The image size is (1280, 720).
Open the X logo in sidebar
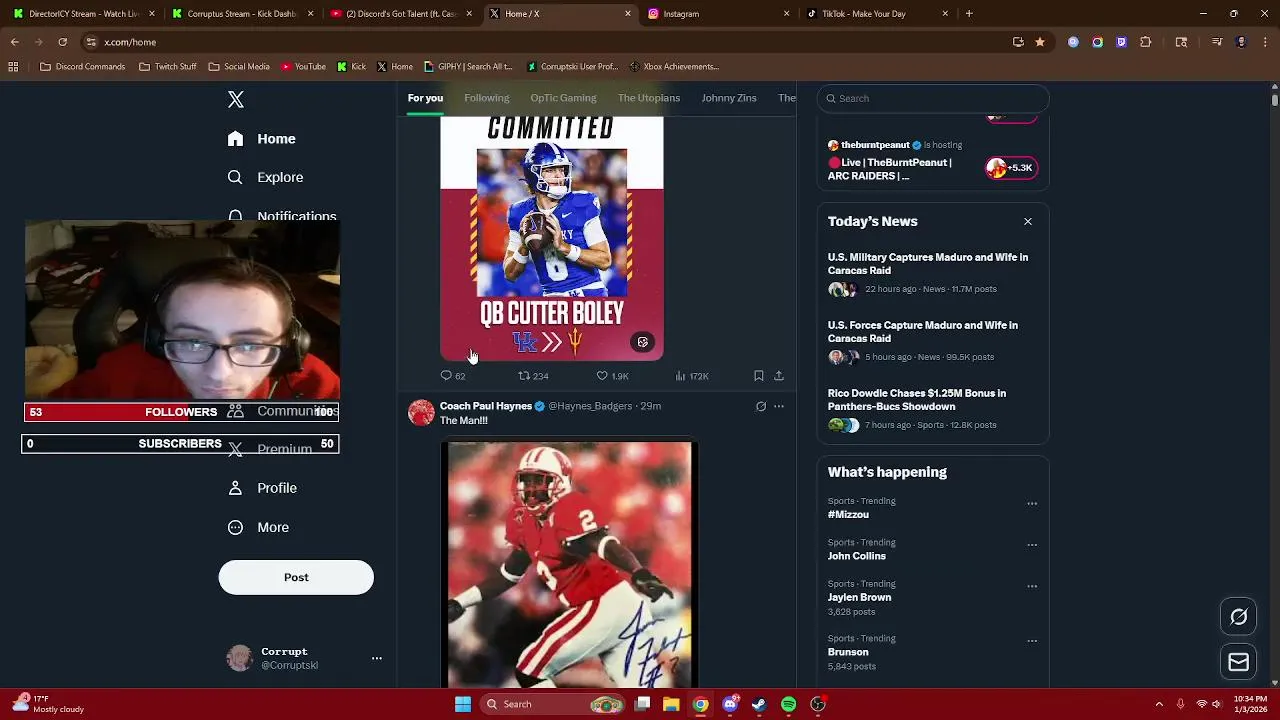(236, 99)
